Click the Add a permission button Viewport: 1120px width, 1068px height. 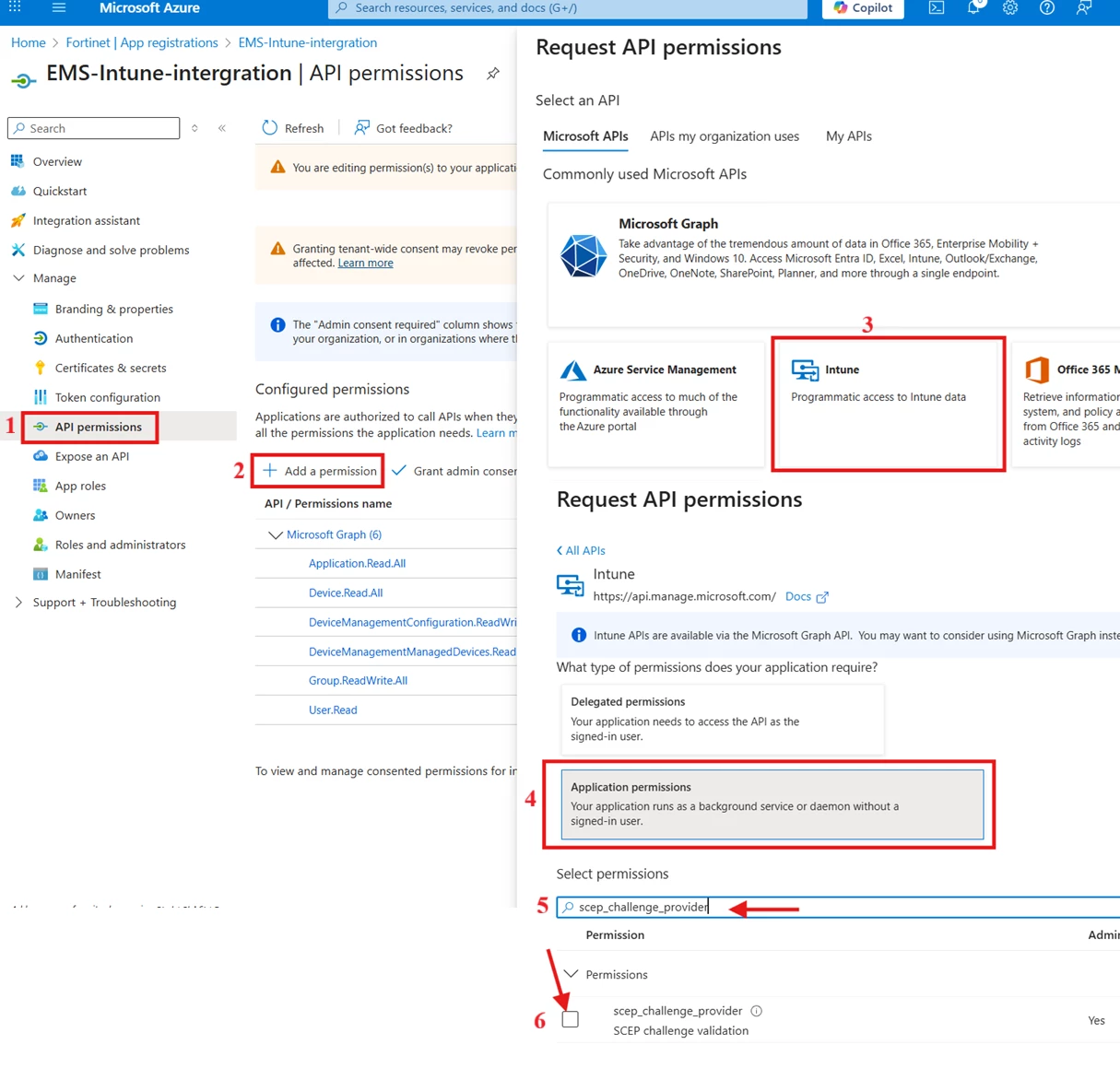tap(320, 471)
